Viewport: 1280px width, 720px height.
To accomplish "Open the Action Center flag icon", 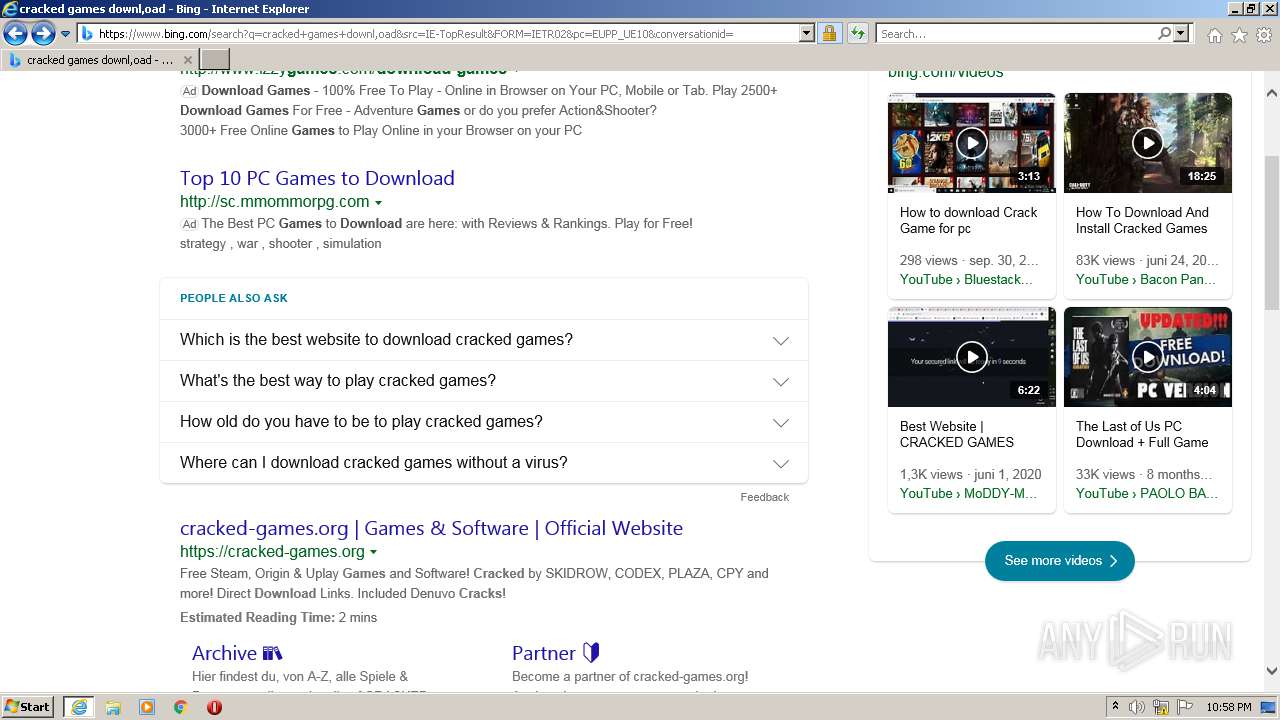I will [1185, 707].
